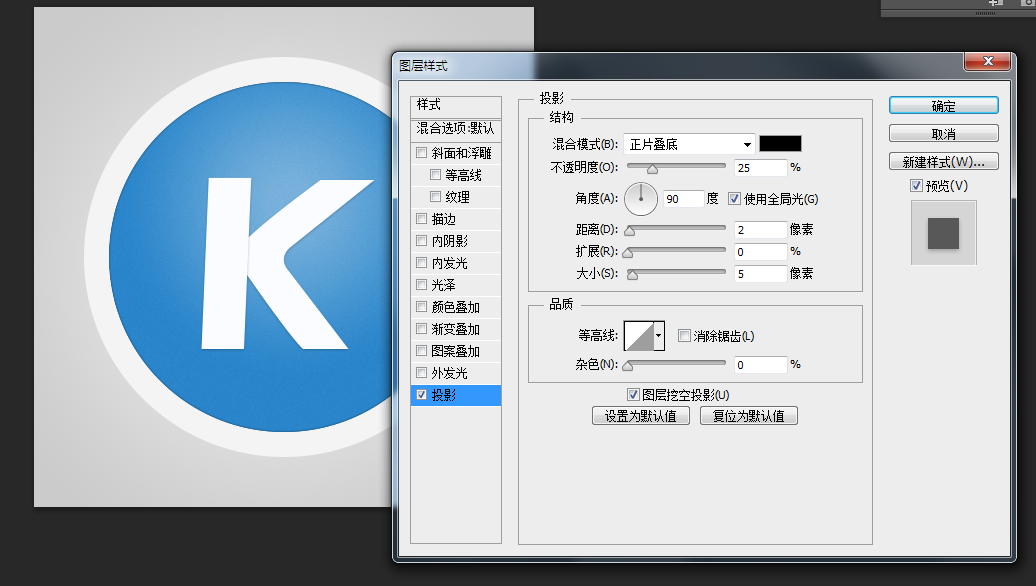Click the New Style button

click(x=942, y=161)
